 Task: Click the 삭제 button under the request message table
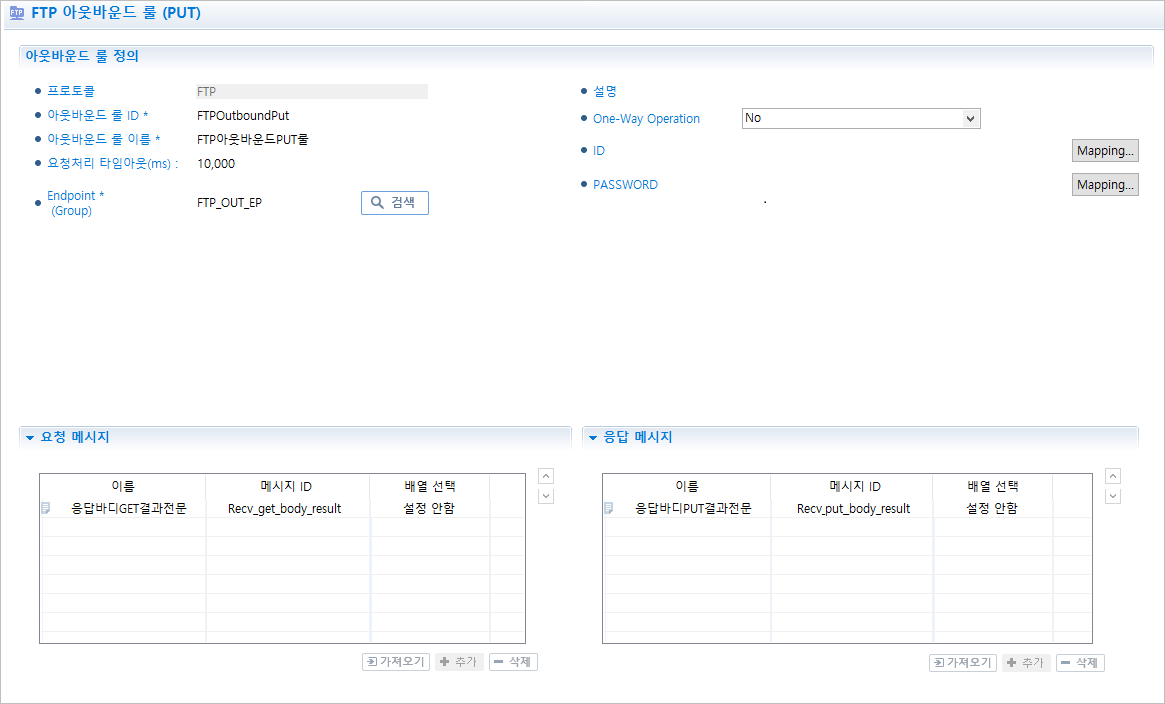point(513,662)
